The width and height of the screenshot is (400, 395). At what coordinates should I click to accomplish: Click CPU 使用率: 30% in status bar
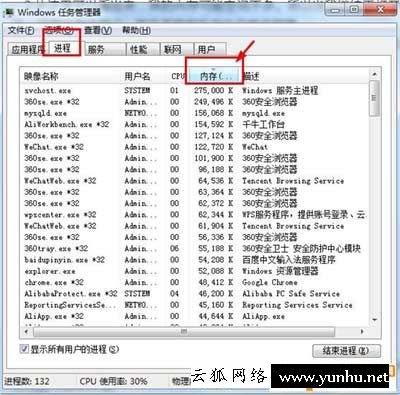click(113, 381)
